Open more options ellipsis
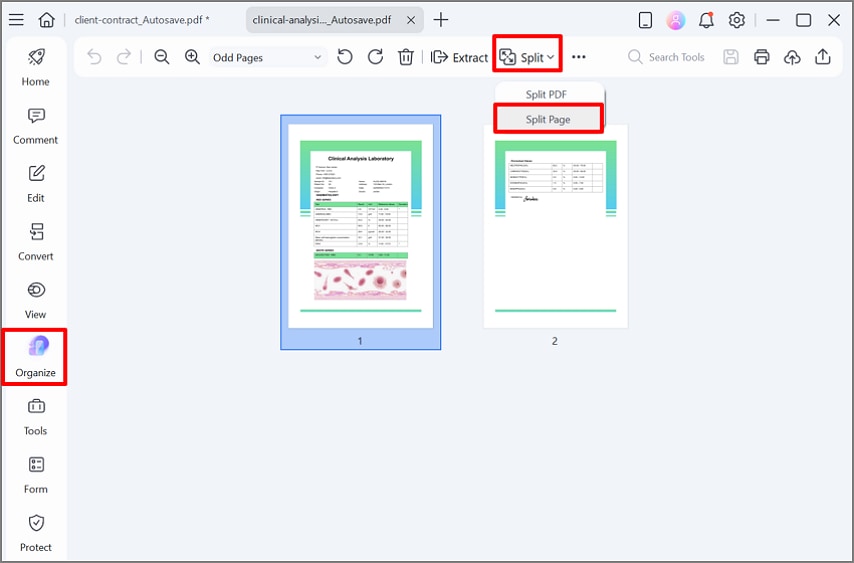 click(578, 57)
